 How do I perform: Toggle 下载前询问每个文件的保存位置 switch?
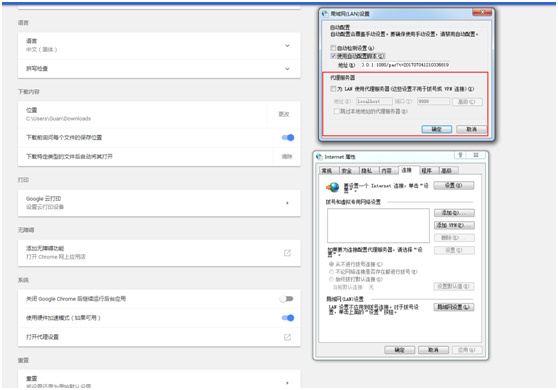288,137
